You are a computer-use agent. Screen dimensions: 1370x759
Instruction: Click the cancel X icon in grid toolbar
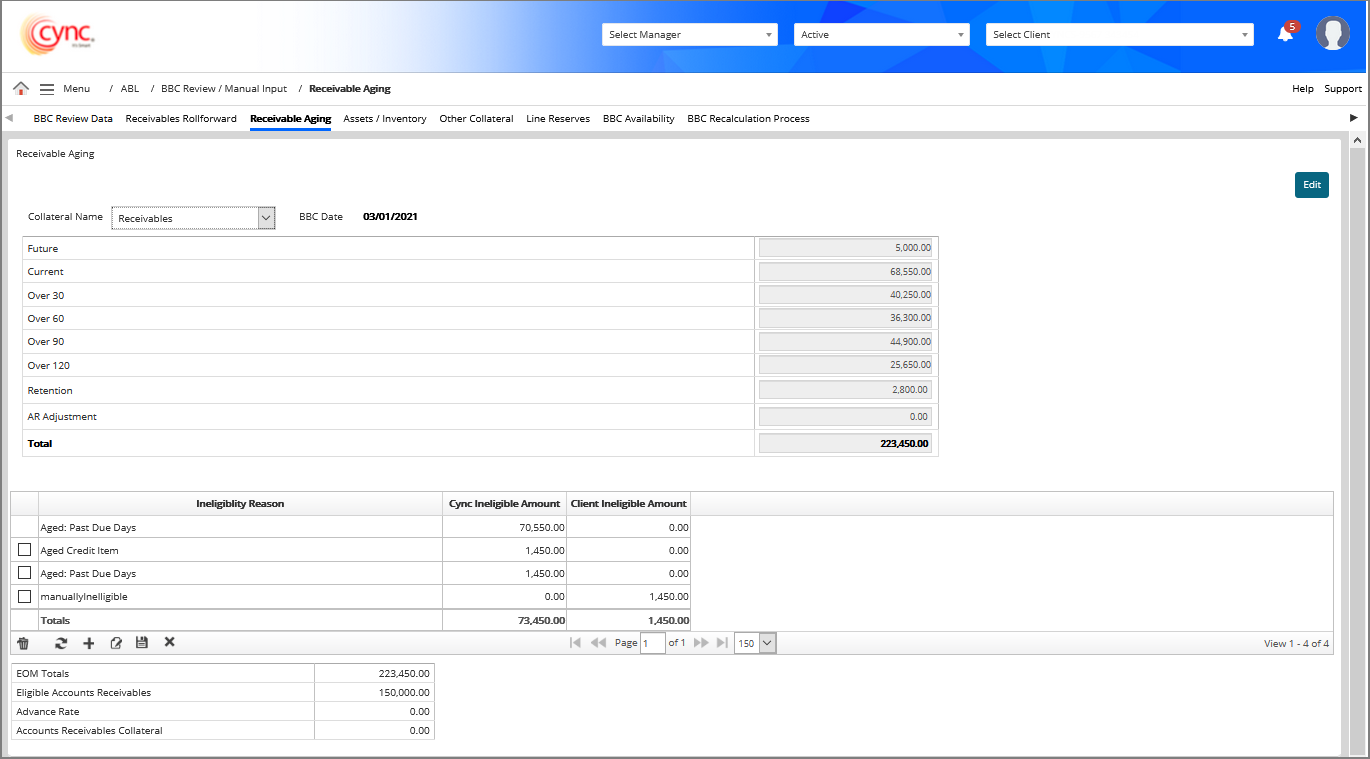coord(170,642)
